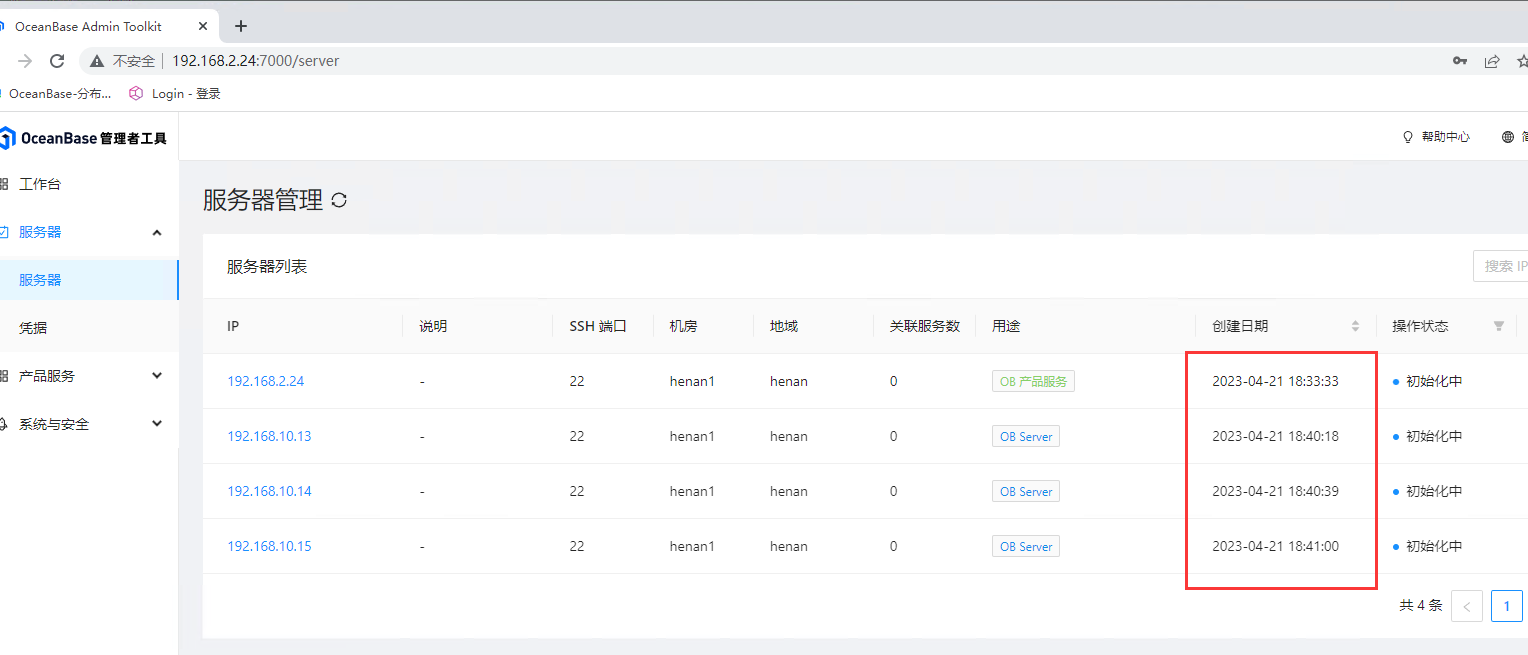Open server 192.168.10.13 details
The height and width of the screenshot is (655, 1528).
269,436
